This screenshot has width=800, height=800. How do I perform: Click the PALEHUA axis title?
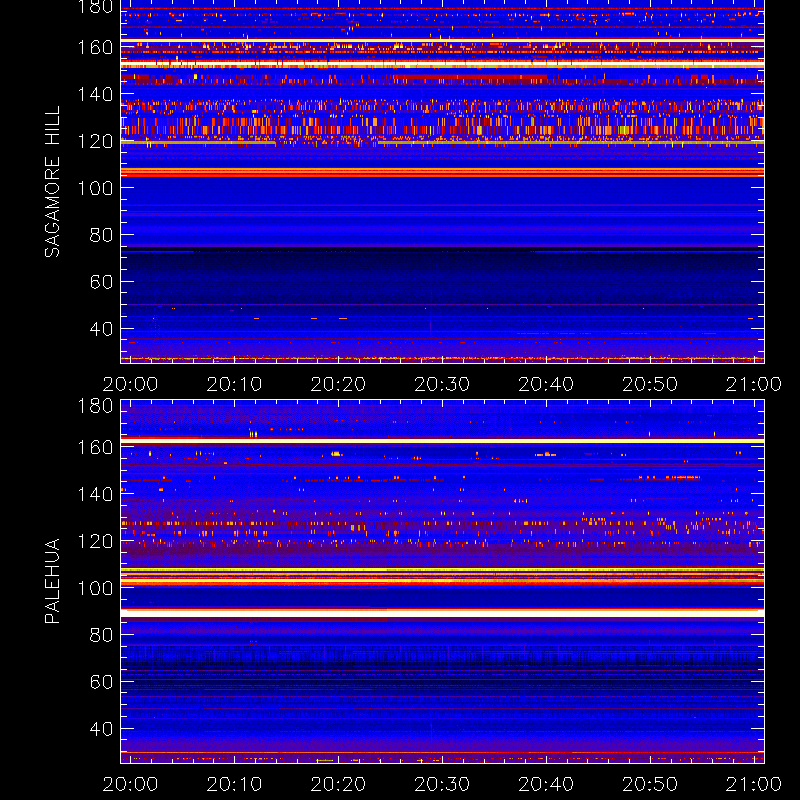[52, 581]
